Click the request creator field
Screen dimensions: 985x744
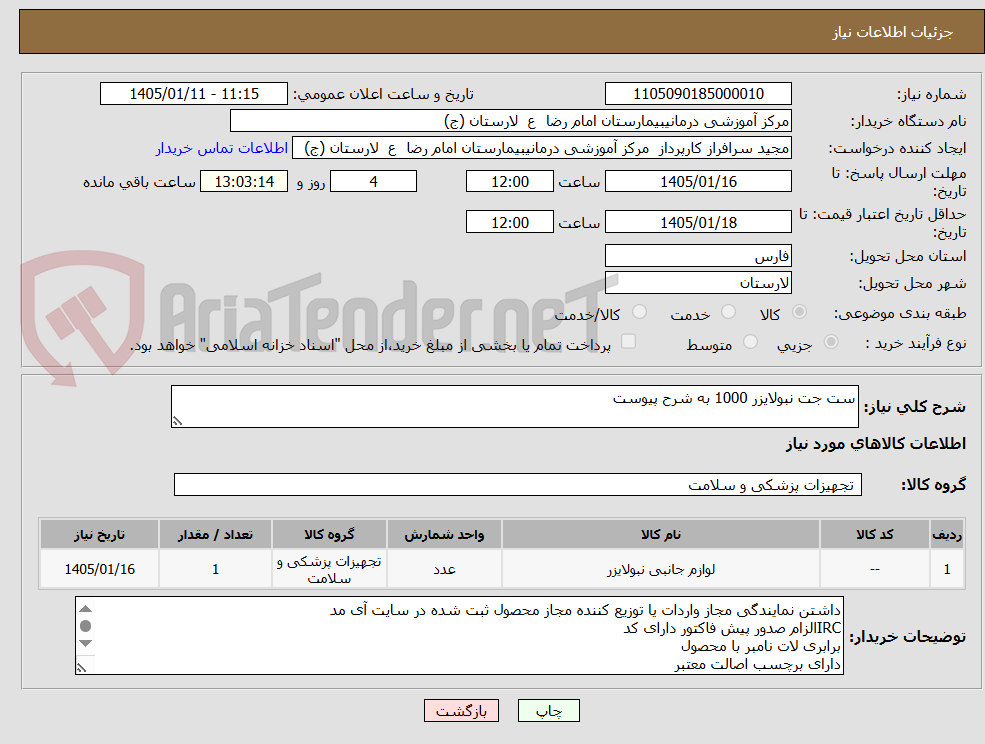point(541,148)
